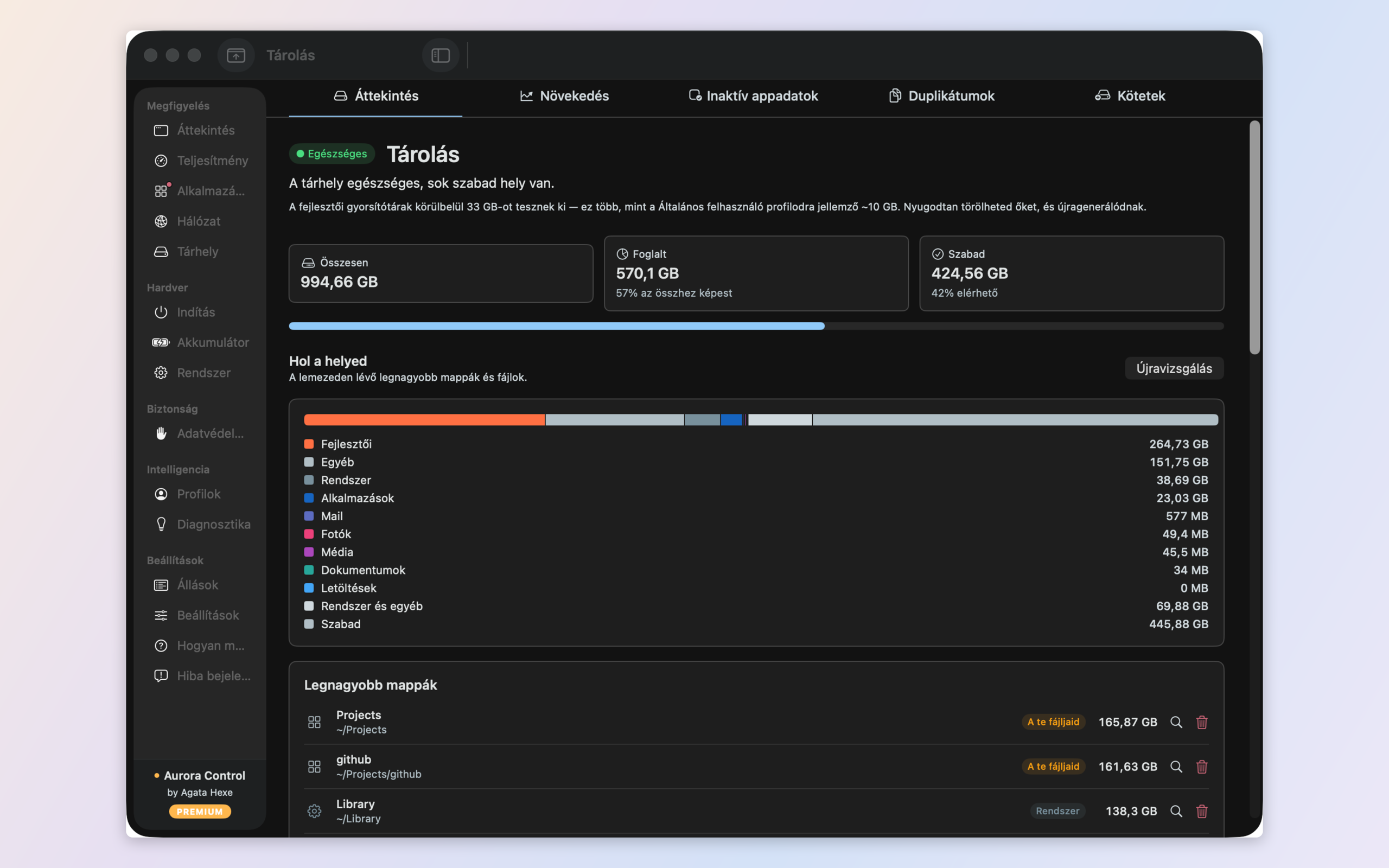This screenshot has width=1389, height=868.
Task: Switch to the Áttekintés tab
Action: click(376, 96)
